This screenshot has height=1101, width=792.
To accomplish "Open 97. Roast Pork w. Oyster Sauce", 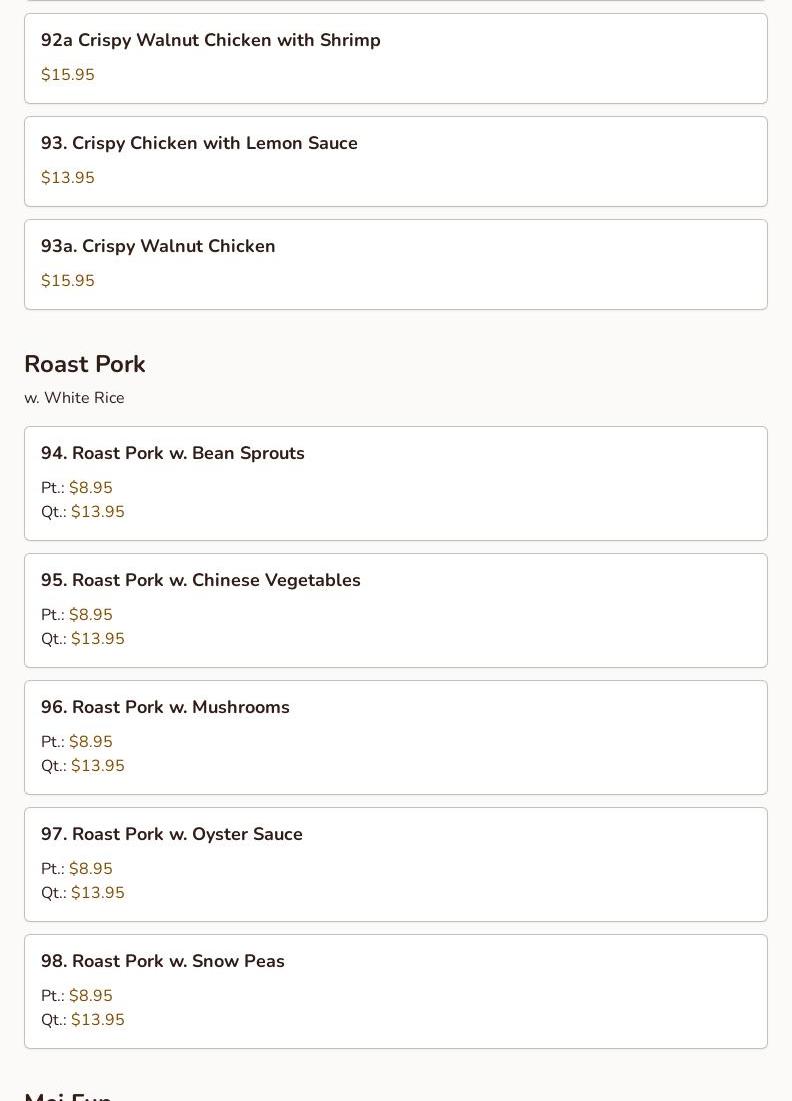I will coord(395,864).
